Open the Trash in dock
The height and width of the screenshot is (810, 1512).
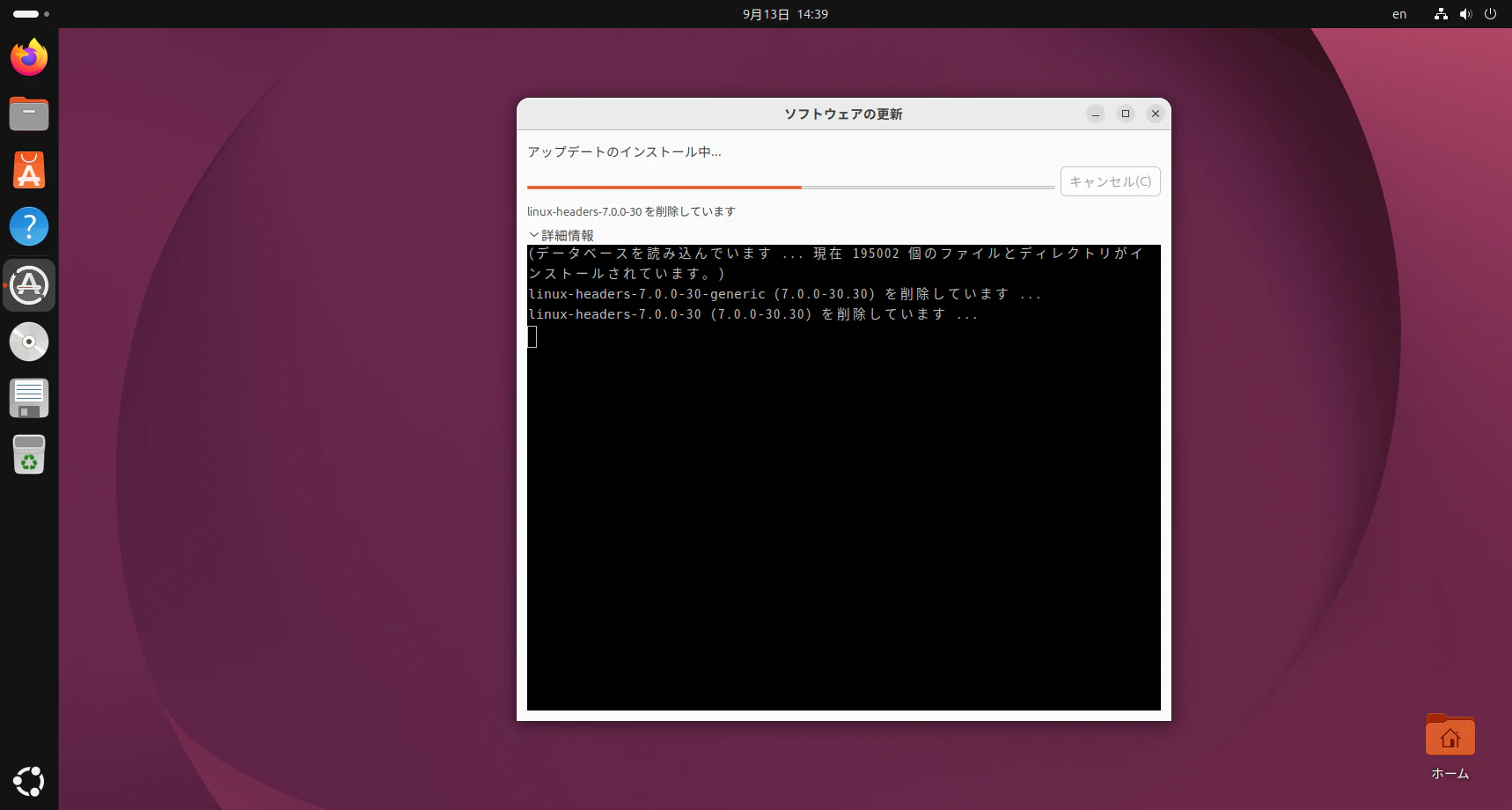coord(29,454)
